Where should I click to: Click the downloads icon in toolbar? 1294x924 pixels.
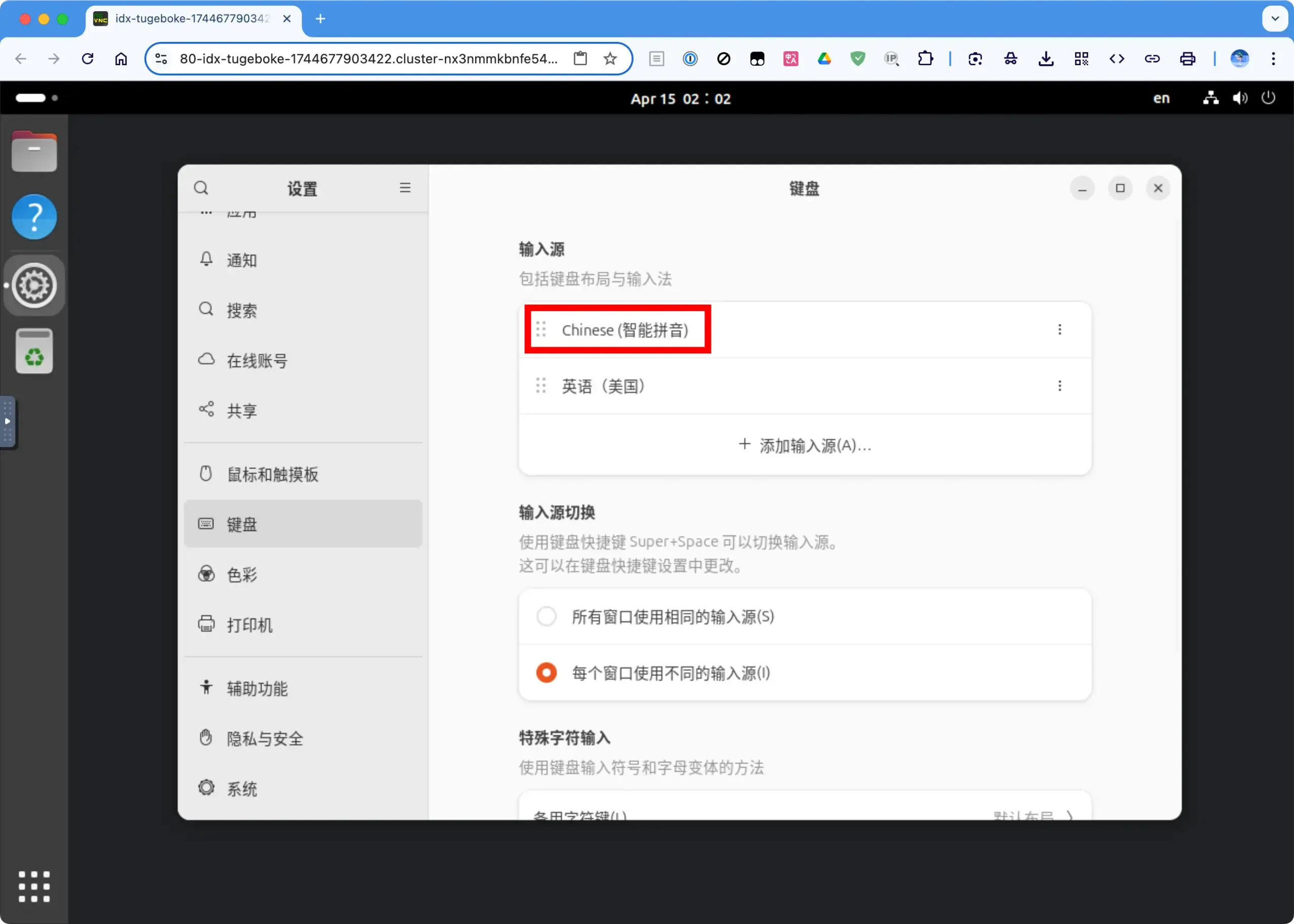click(1046, 59)
